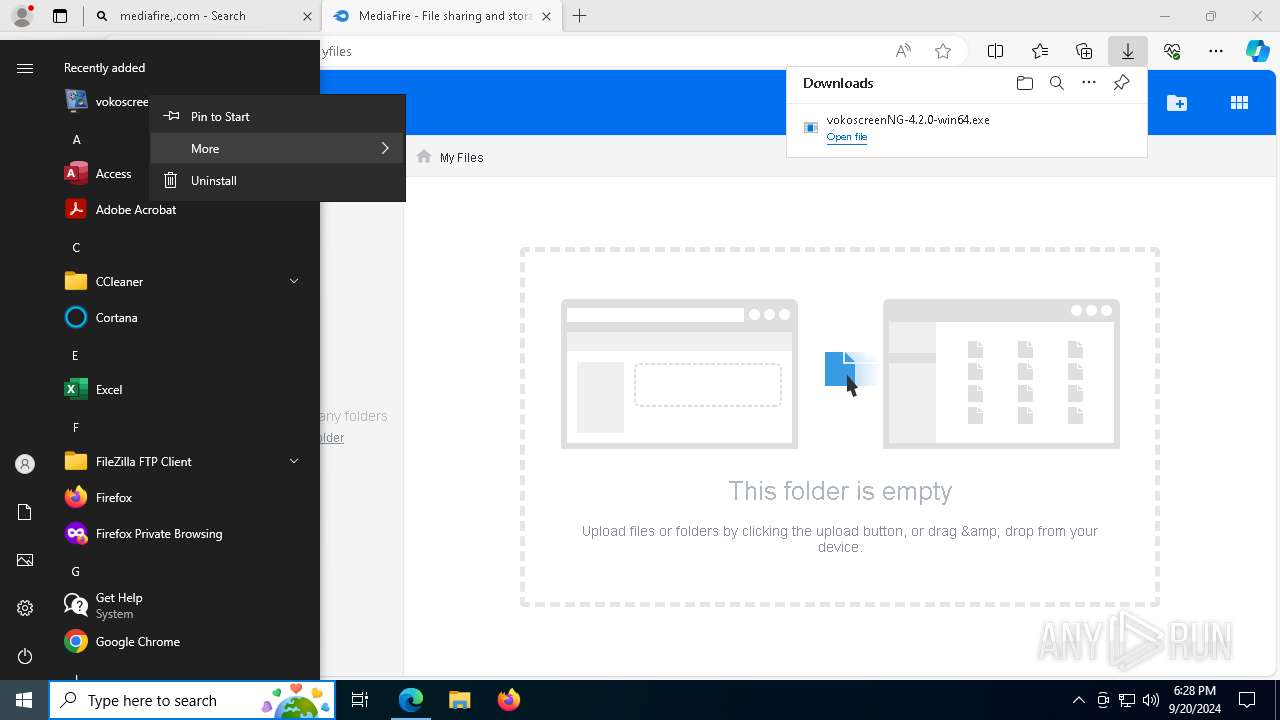The width and height of the screenshot is (1280, 720).
Task: Search downloads with the magnifier icon
Action: coord(1056,83)
